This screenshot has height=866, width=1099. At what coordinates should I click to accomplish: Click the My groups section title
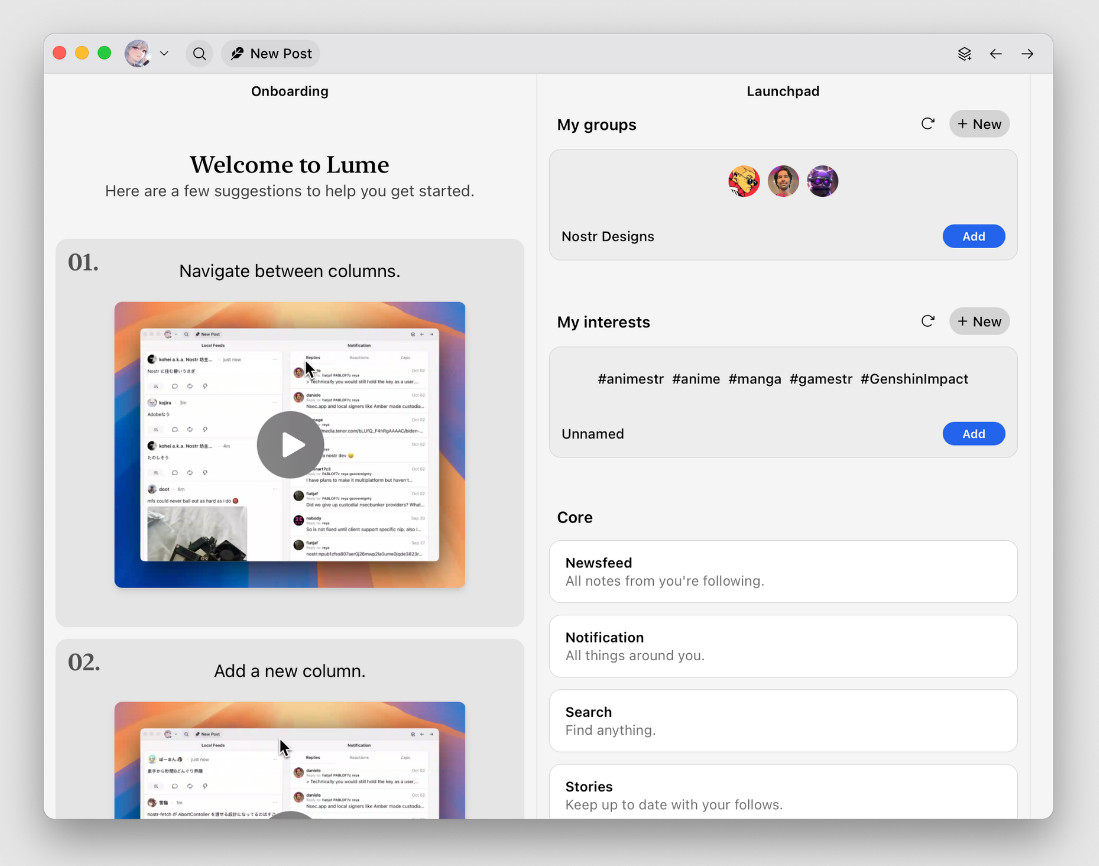coord(596,125)
